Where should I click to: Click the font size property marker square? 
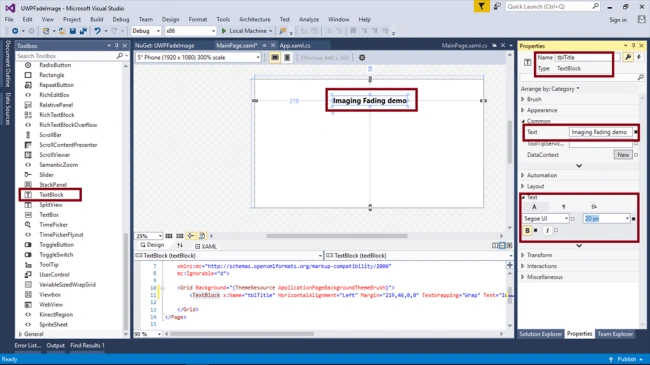click(633, 219)
